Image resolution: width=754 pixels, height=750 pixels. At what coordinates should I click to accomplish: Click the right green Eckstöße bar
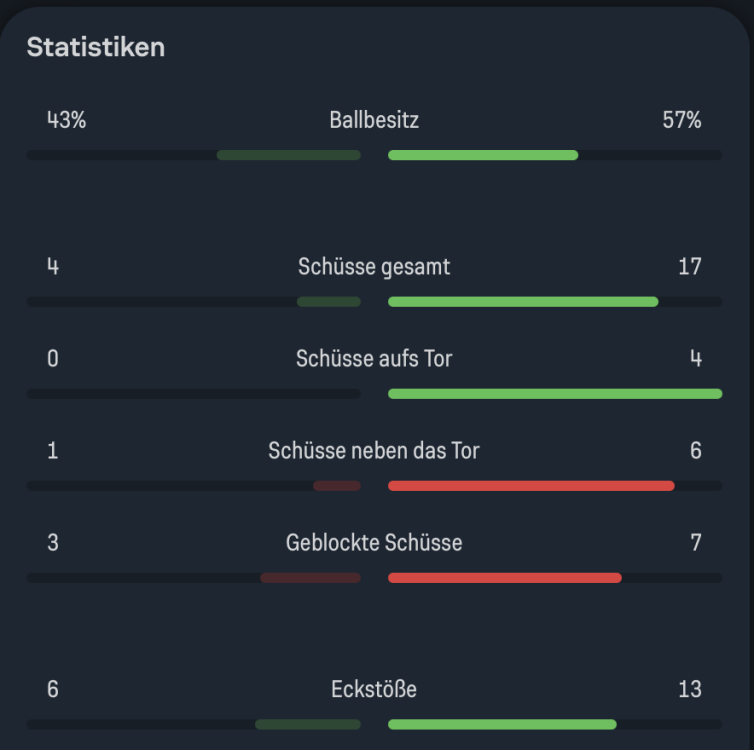point(502,724)
